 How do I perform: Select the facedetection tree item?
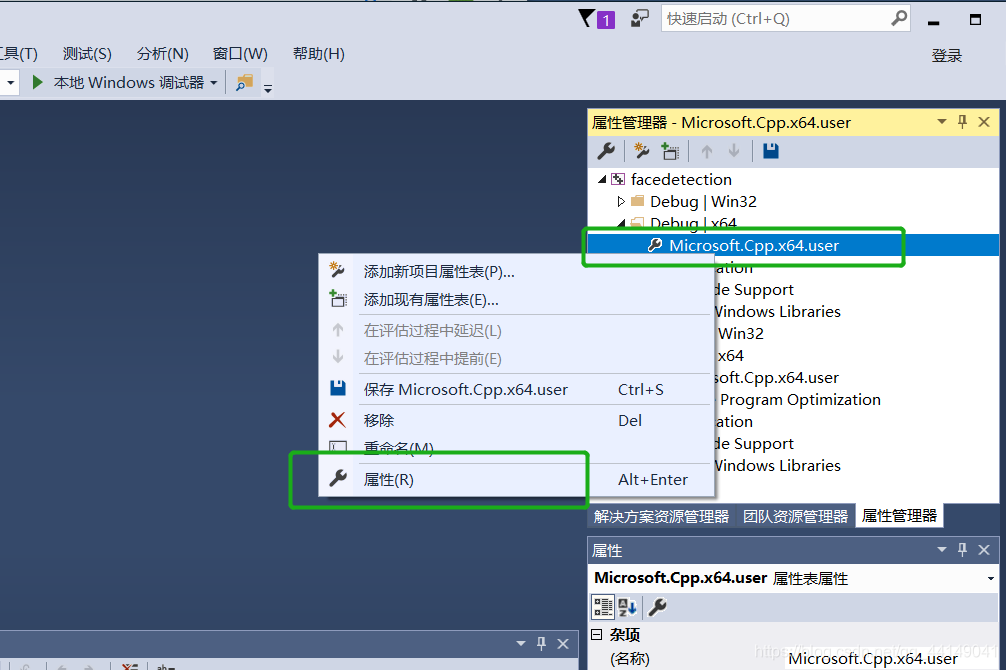(x=681, y=180)
